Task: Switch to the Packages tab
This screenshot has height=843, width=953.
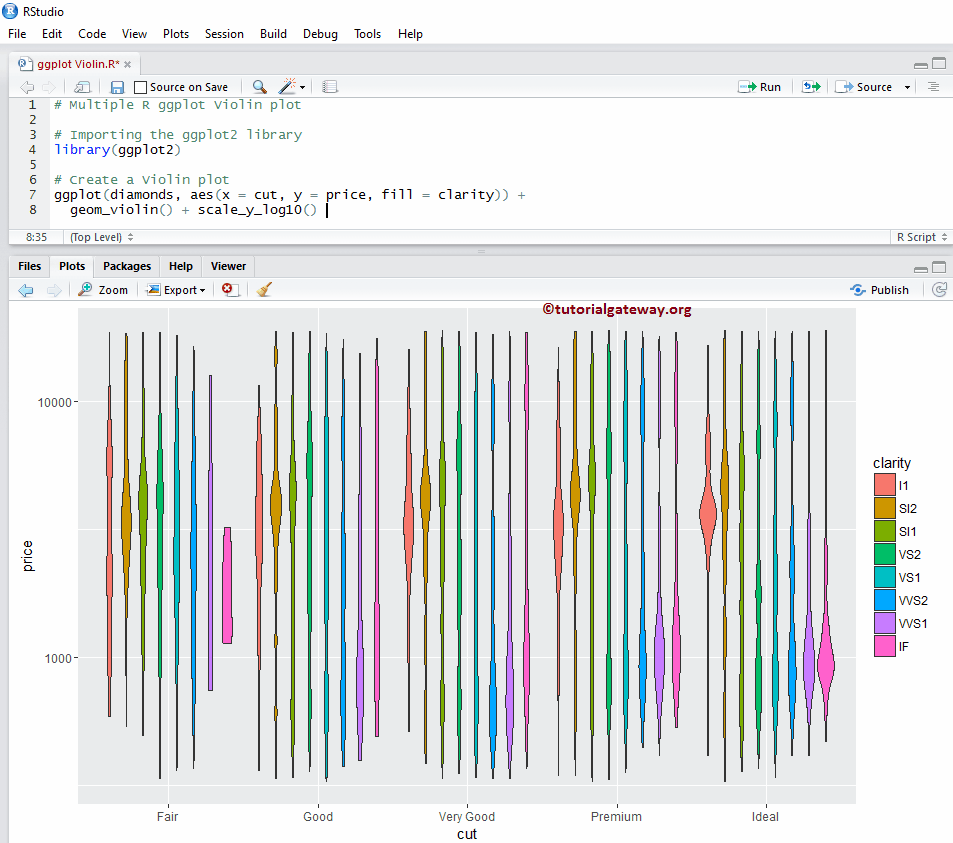Action: point(127,266)
